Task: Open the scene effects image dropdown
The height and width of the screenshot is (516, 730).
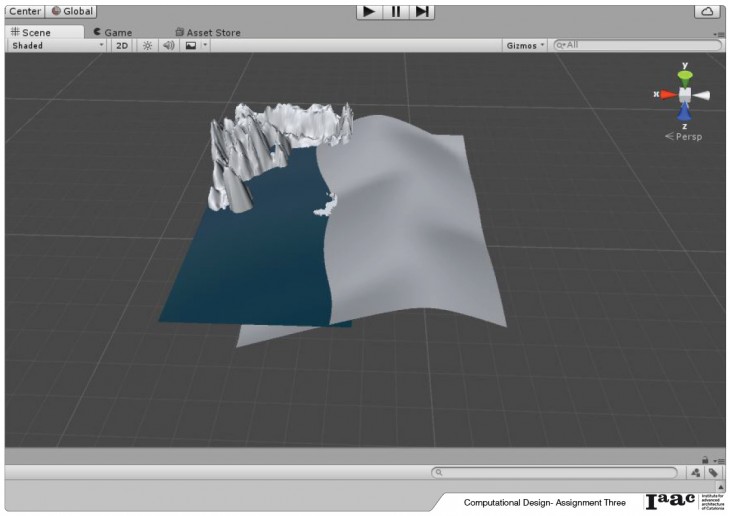Action: coord(194,45)
